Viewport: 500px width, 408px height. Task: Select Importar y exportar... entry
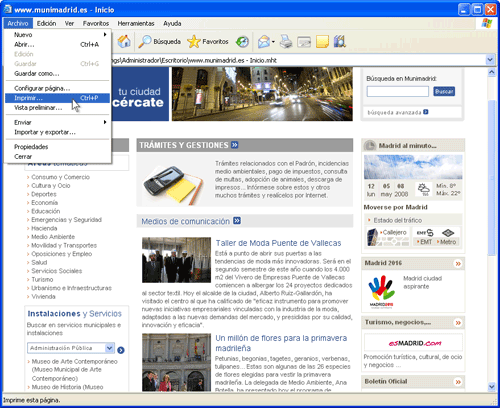(57, 132)
